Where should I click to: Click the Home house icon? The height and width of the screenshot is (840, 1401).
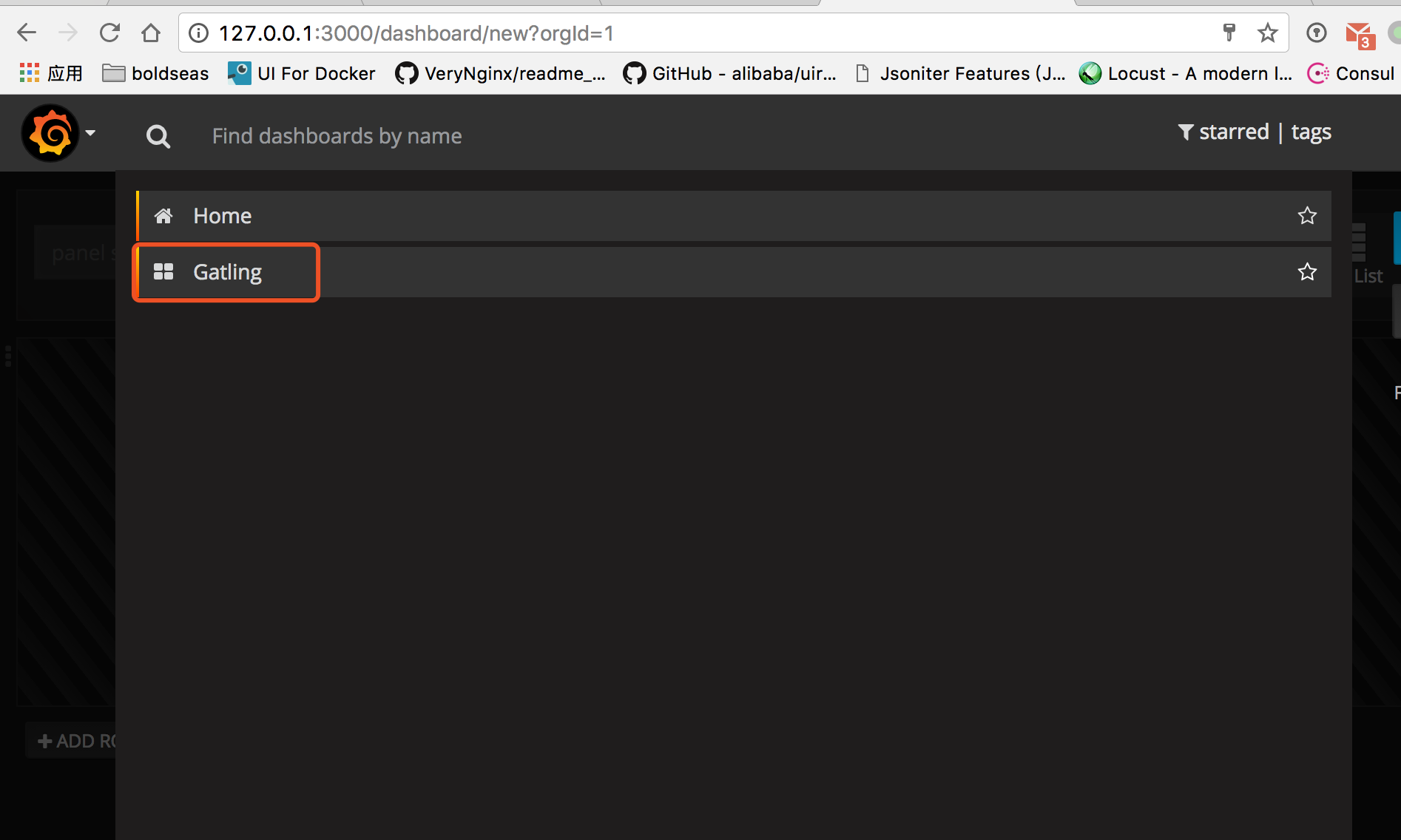coord(163,216)
